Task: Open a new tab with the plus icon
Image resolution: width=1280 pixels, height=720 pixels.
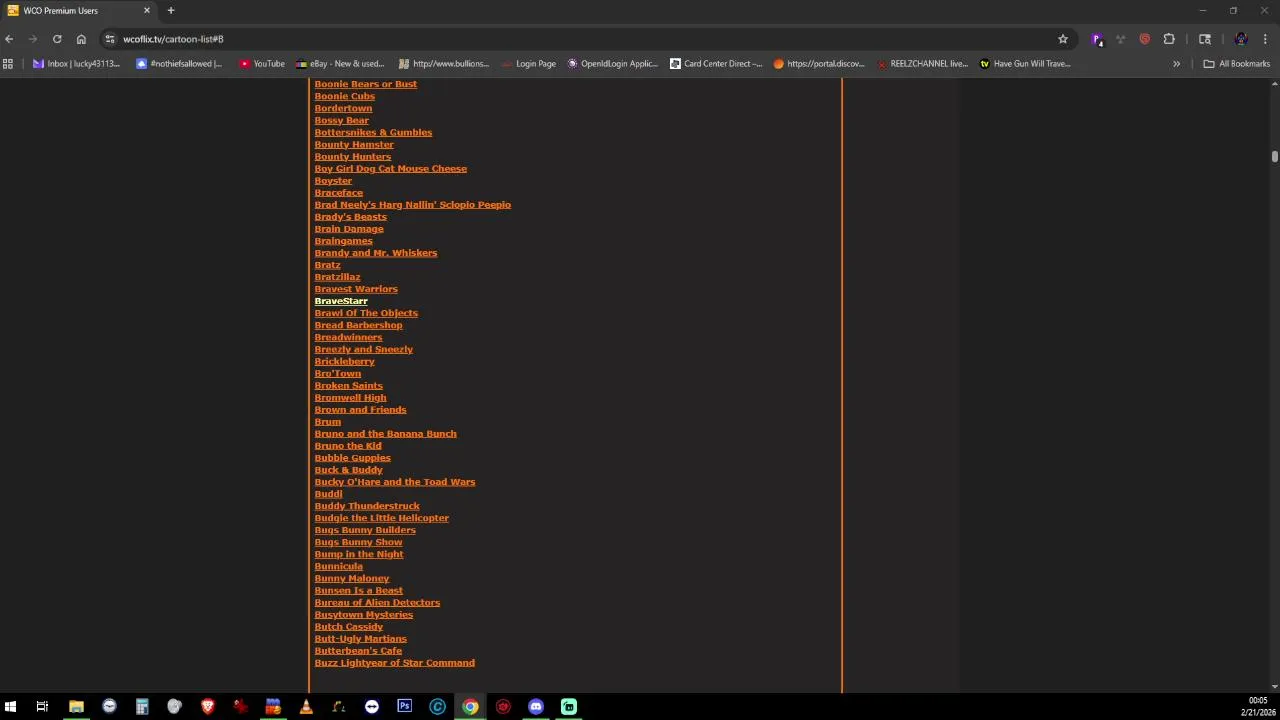Action: point(171,10)
